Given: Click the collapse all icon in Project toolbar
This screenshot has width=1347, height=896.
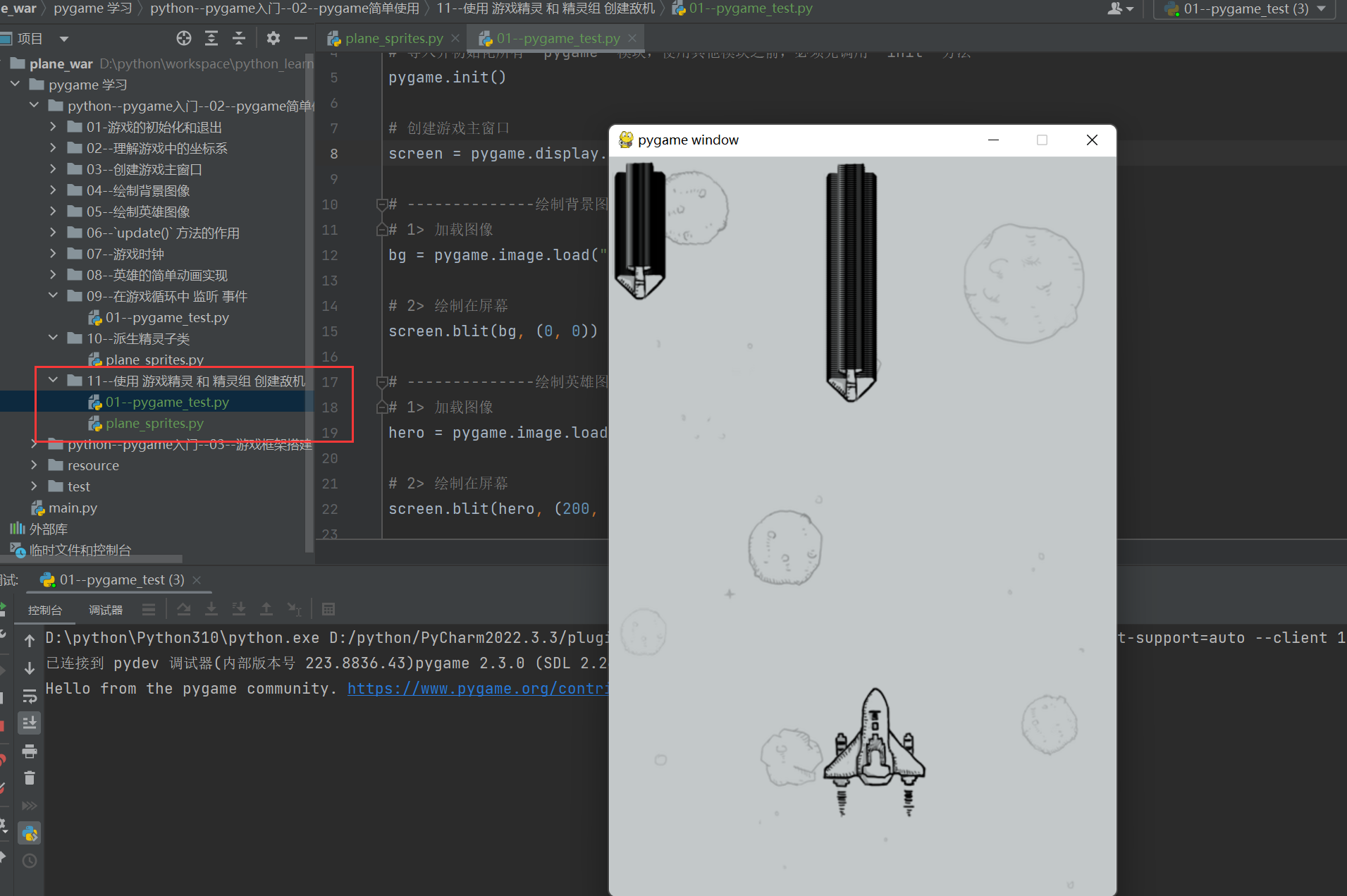Looking at the screenshot, I should pyautogui.click(x=239, y=38).
